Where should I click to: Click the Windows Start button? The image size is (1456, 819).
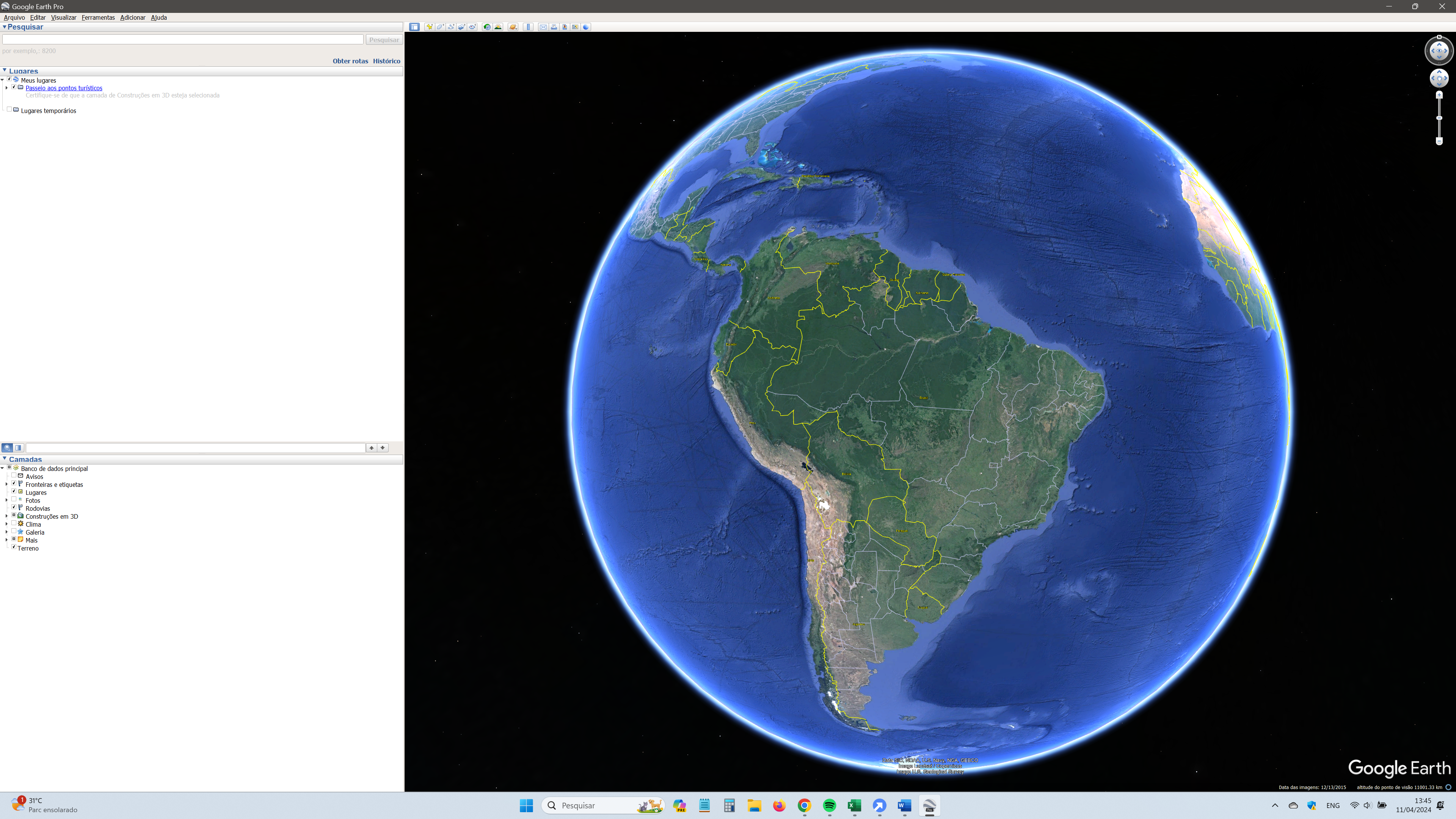pyautogui.click(x=526, y=805)
